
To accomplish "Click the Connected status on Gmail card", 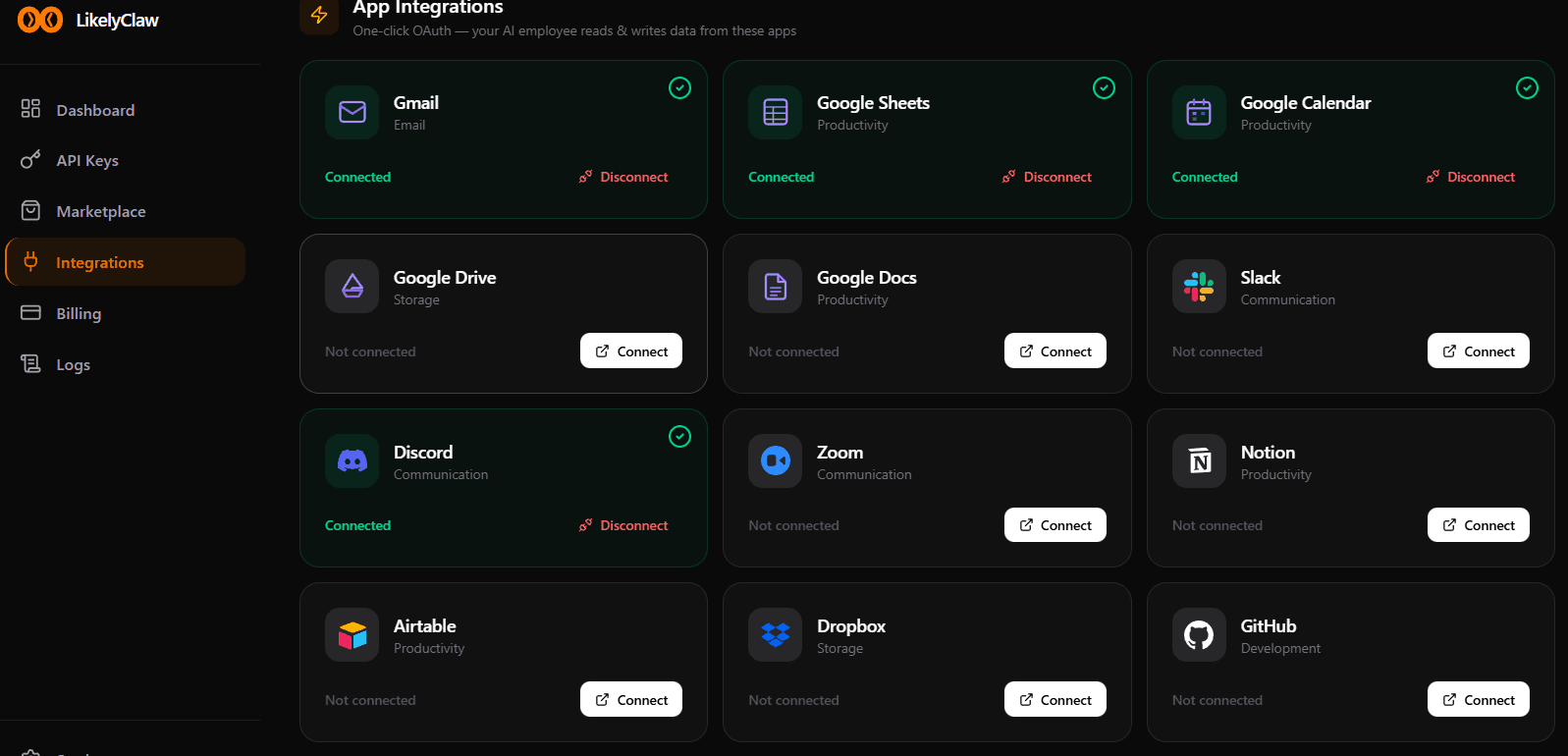I will coord(357,177).
